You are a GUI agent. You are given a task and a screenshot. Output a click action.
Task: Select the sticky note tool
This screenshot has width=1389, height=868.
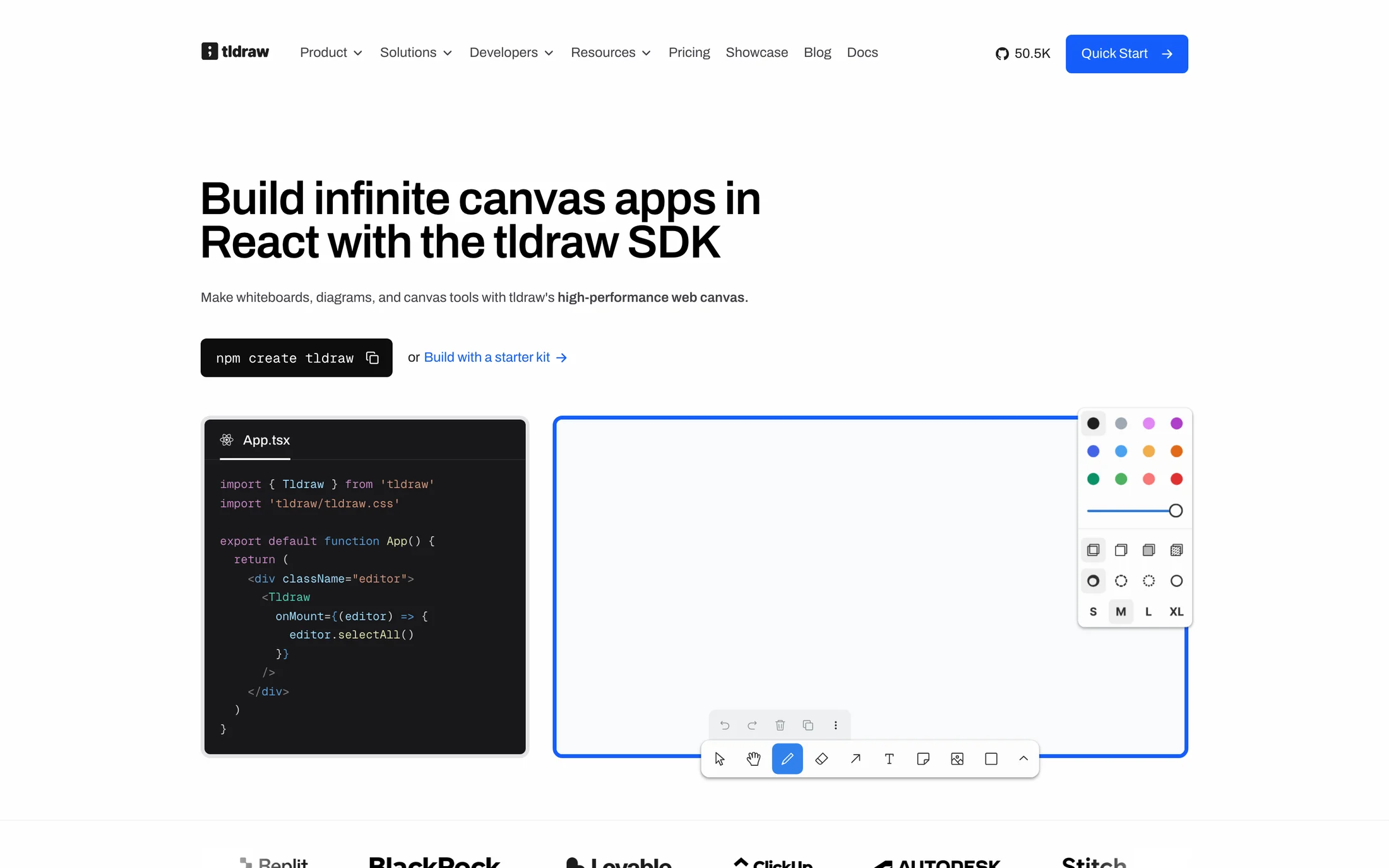pyautogui.click(x=923, y=759)
